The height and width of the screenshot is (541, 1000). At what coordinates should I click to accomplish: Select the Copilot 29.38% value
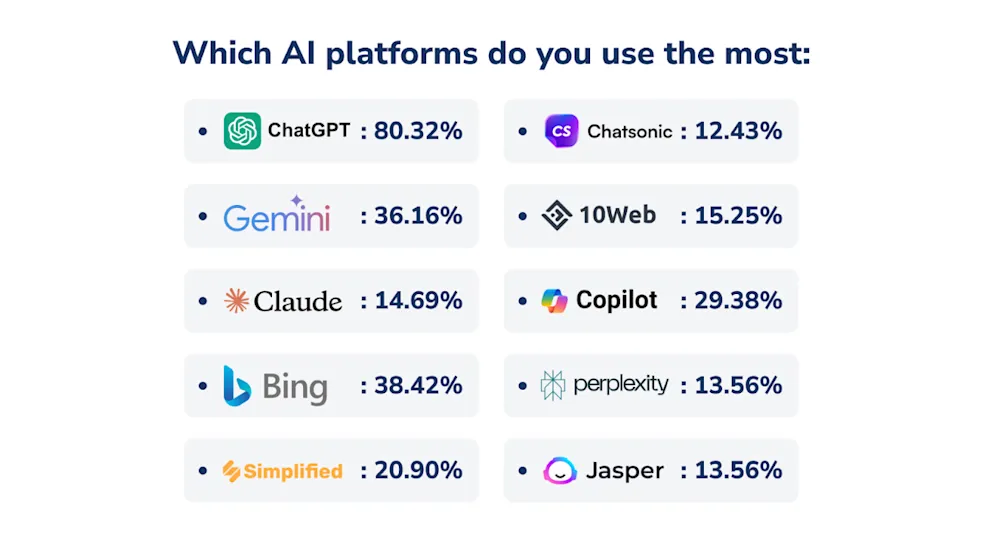[738, 300]
